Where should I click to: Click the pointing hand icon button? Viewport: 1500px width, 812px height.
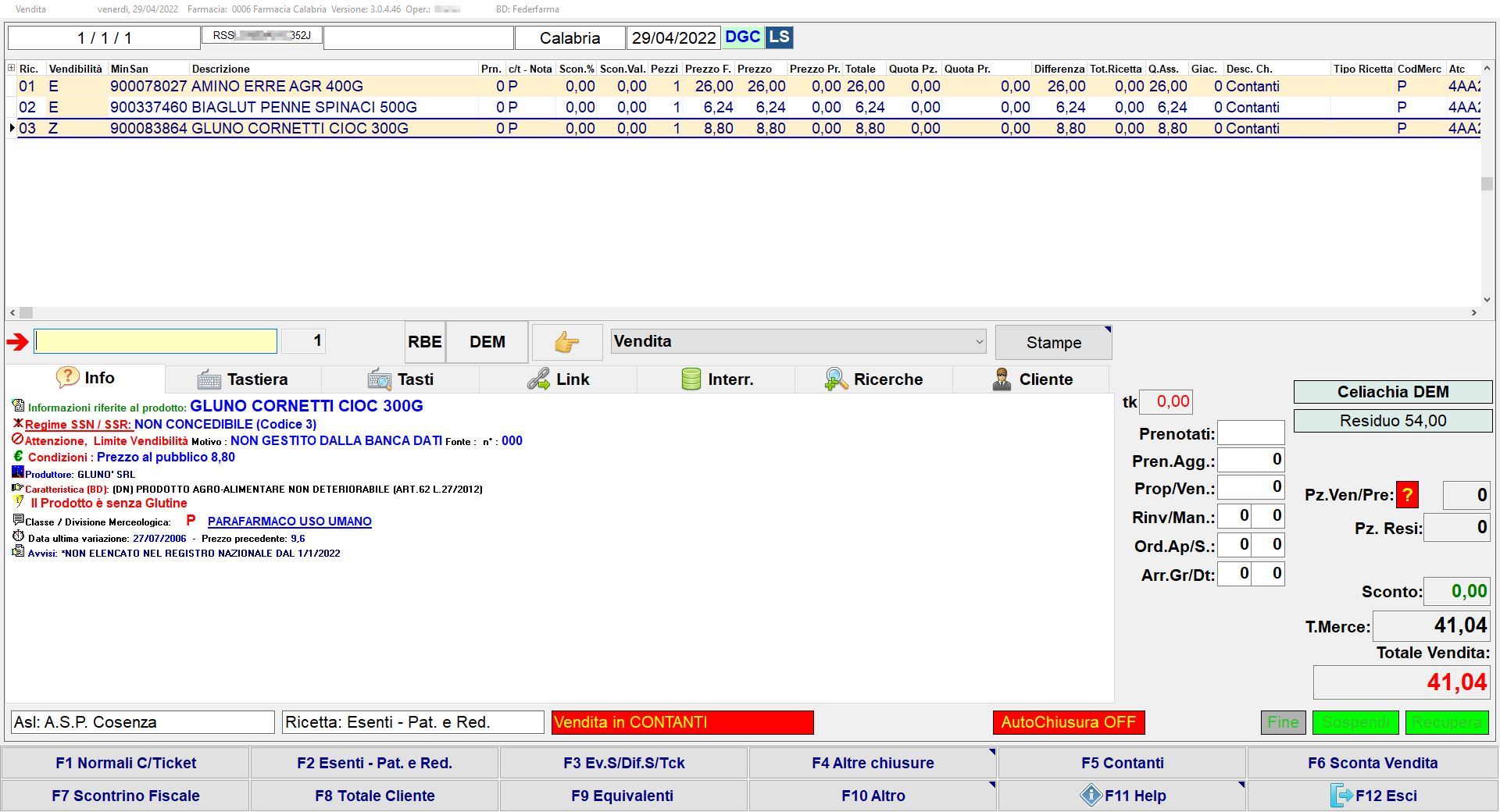[566, 342]
